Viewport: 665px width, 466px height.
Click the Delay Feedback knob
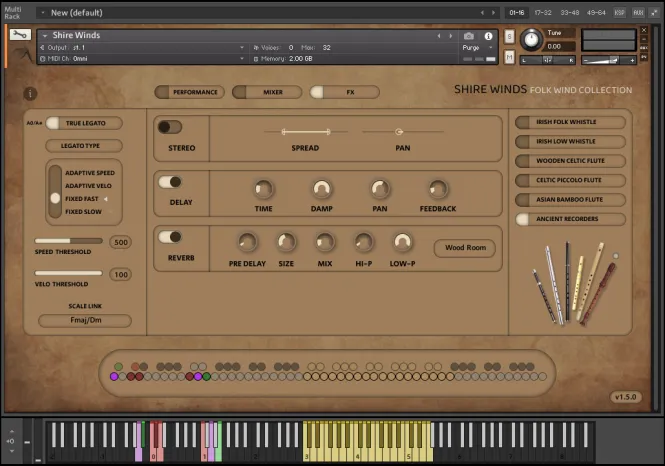(x=438, y=188)
